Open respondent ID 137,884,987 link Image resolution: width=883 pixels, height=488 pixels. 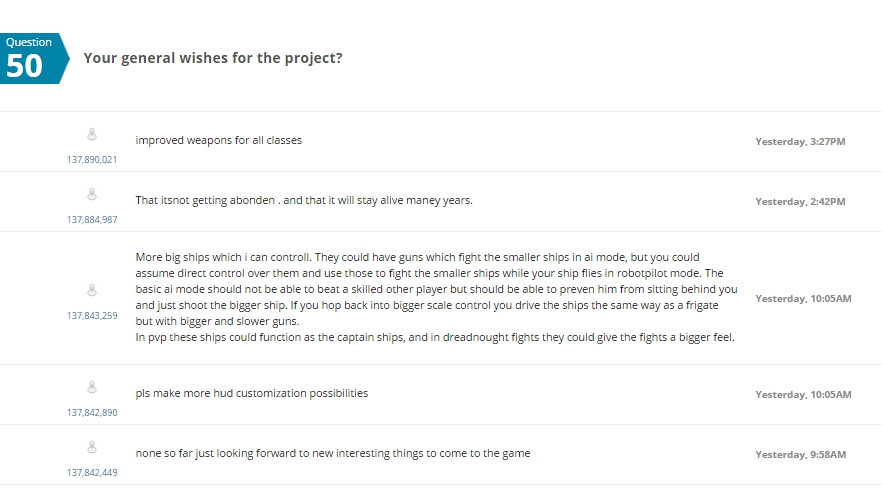click(x=92, y=220)
